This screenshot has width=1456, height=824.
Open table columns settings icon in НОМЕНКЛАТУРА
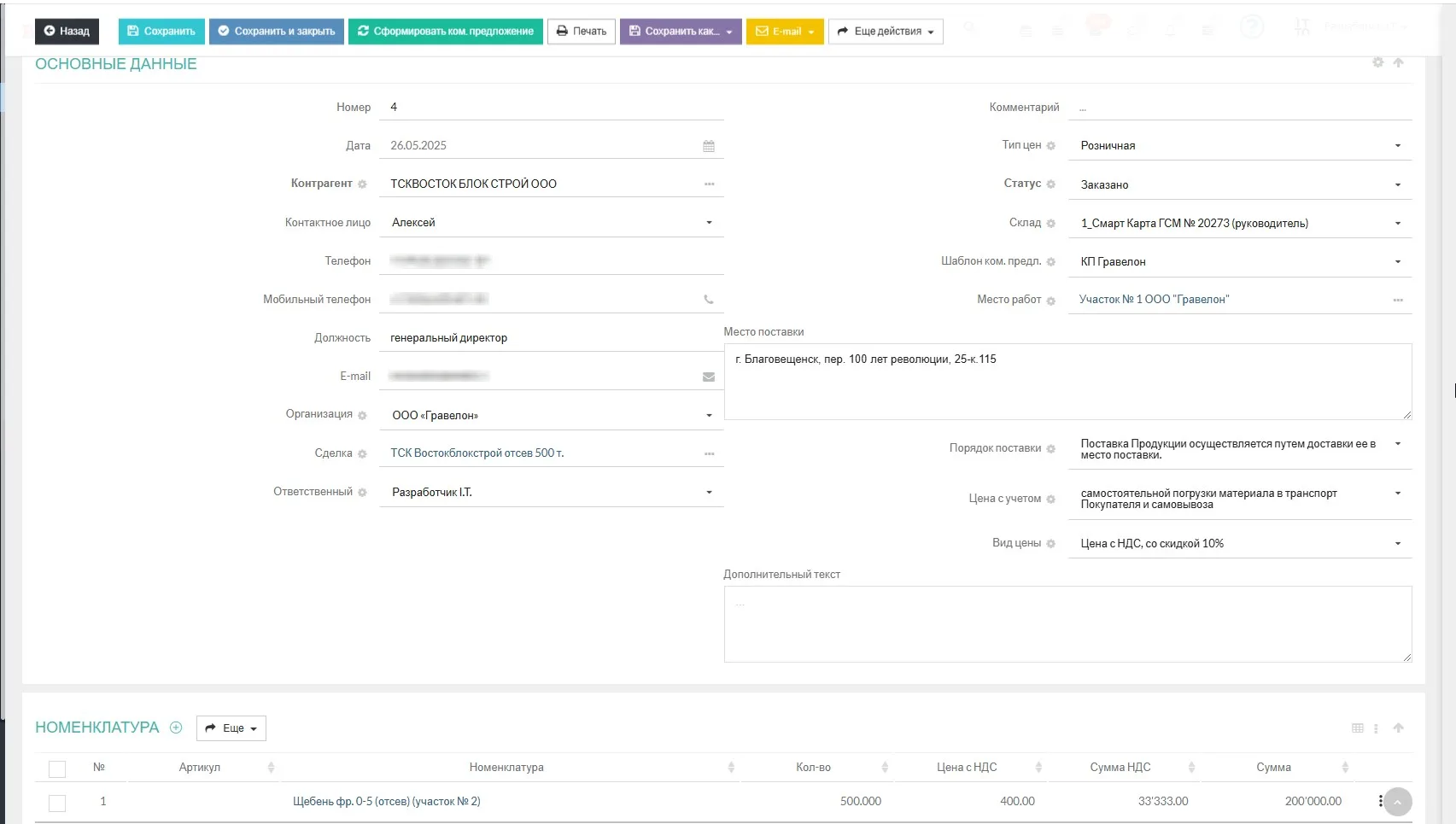tap(1358, 728)
